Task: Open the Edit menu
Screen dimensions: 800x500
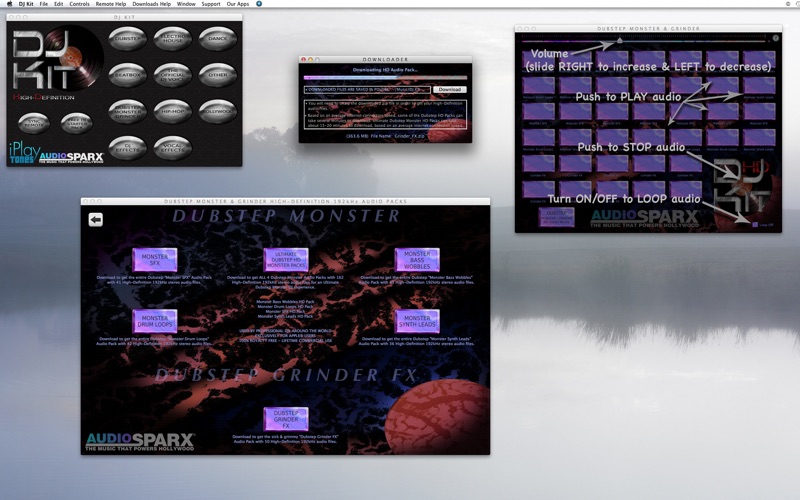Action: pyautogui.click(x=59, y=4)
